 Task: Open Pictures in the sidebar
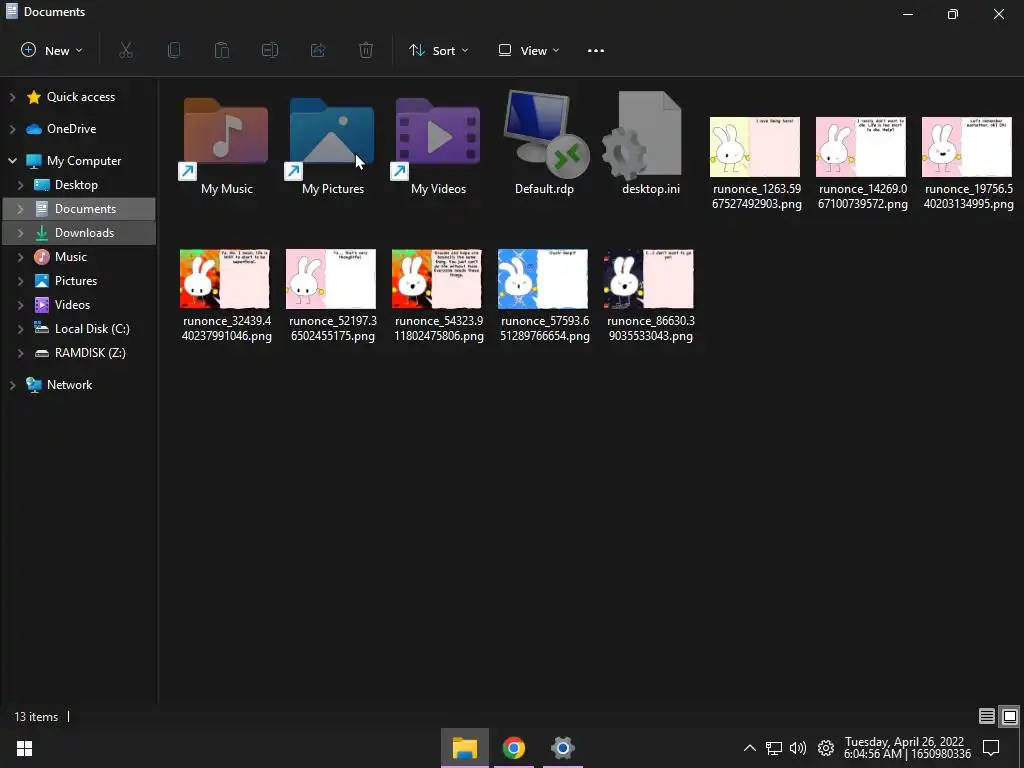[76, 281]
